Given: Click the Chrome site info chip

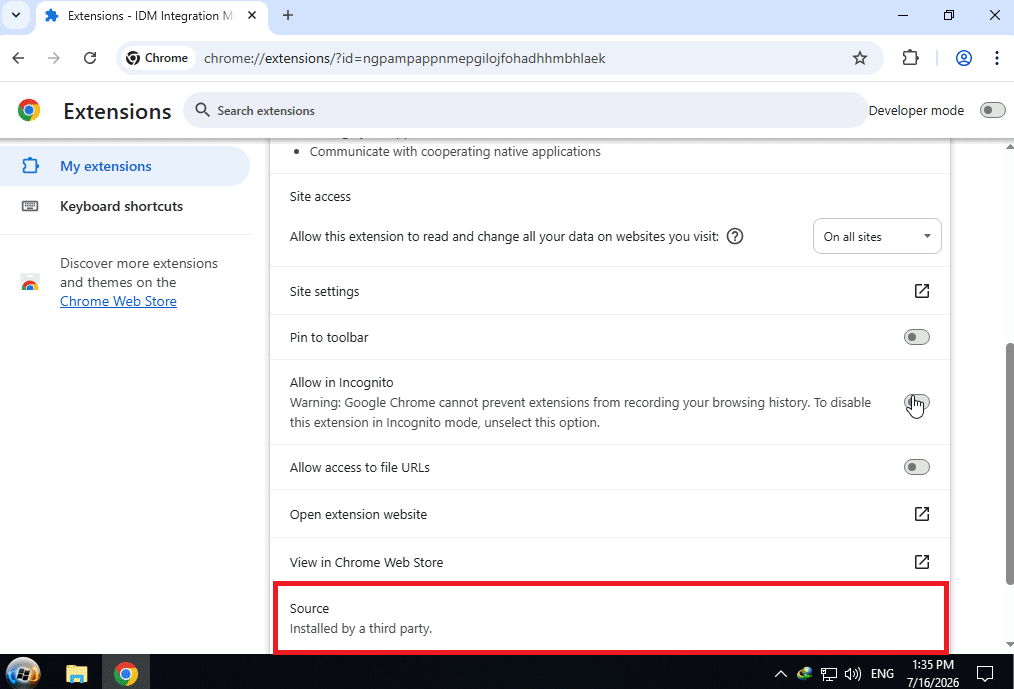Looking at the screenshot, I should tap(157, 58).
